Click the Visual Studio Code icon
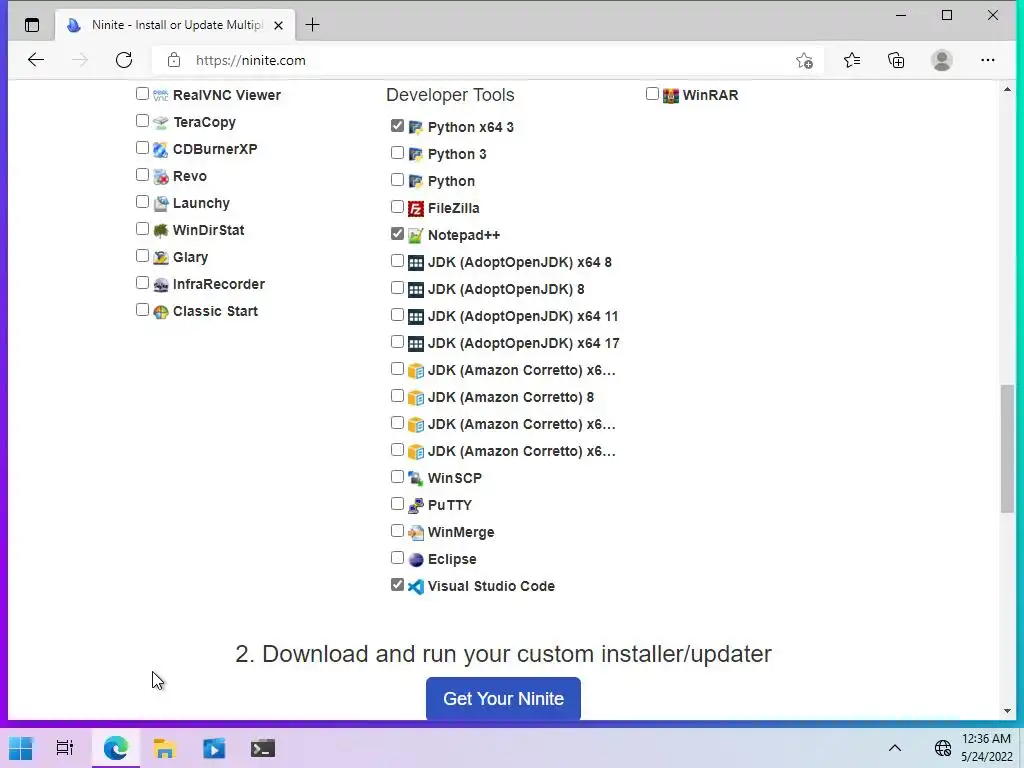Viewport: 1024px width, 768px height. point(416,586)
